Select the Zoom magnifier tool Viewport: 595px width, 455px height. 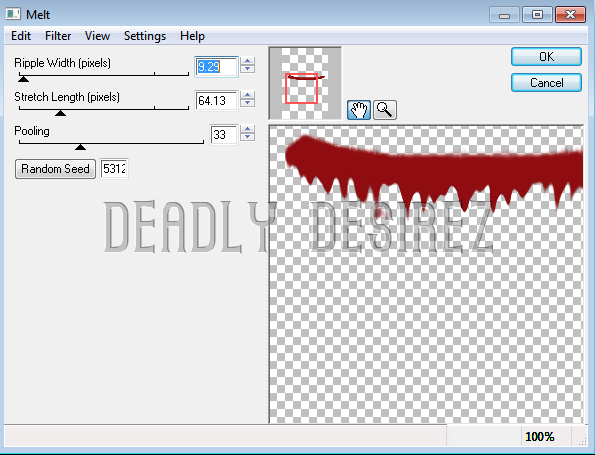[385, 110]
